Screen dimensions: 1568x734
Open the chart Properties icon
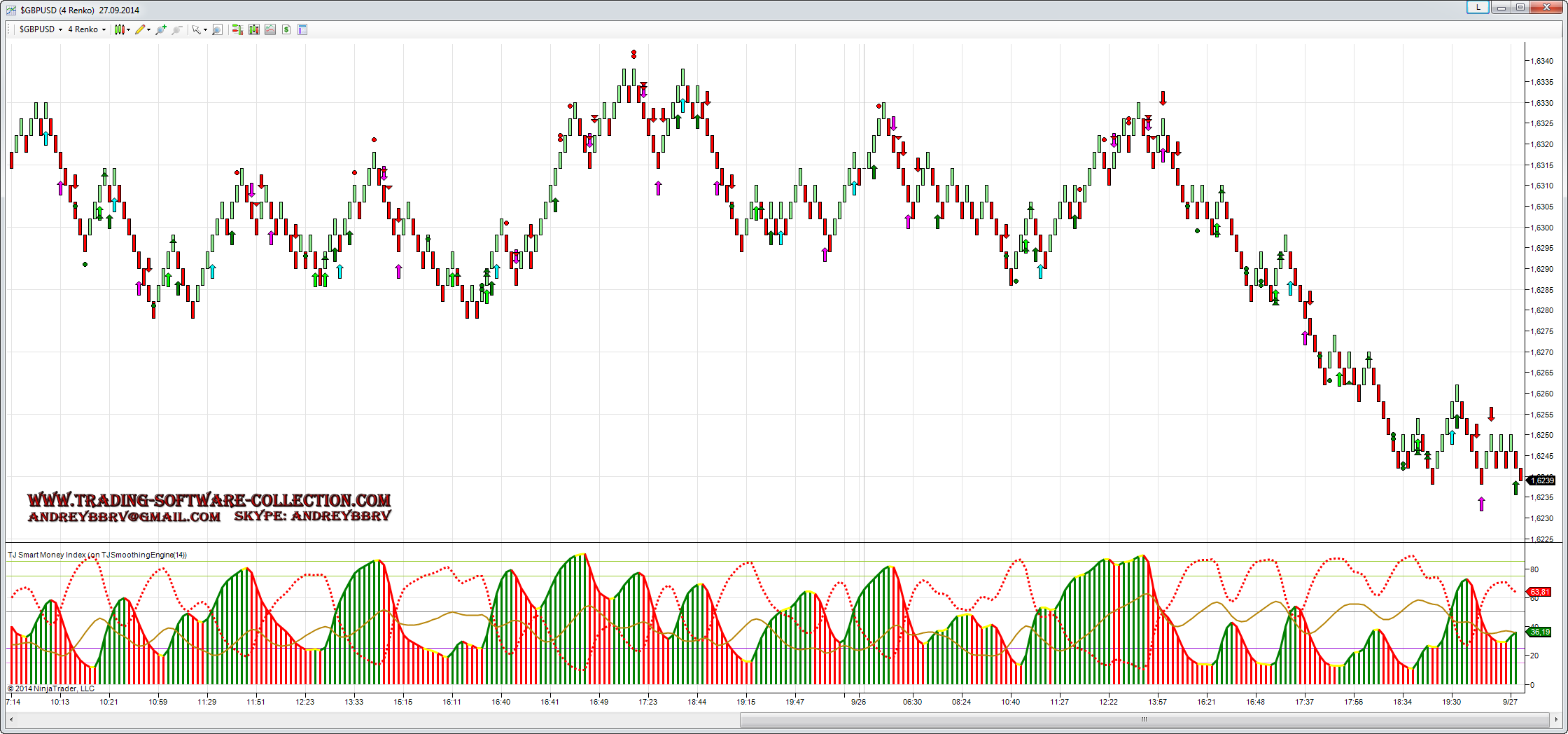[x=302, y=29]
